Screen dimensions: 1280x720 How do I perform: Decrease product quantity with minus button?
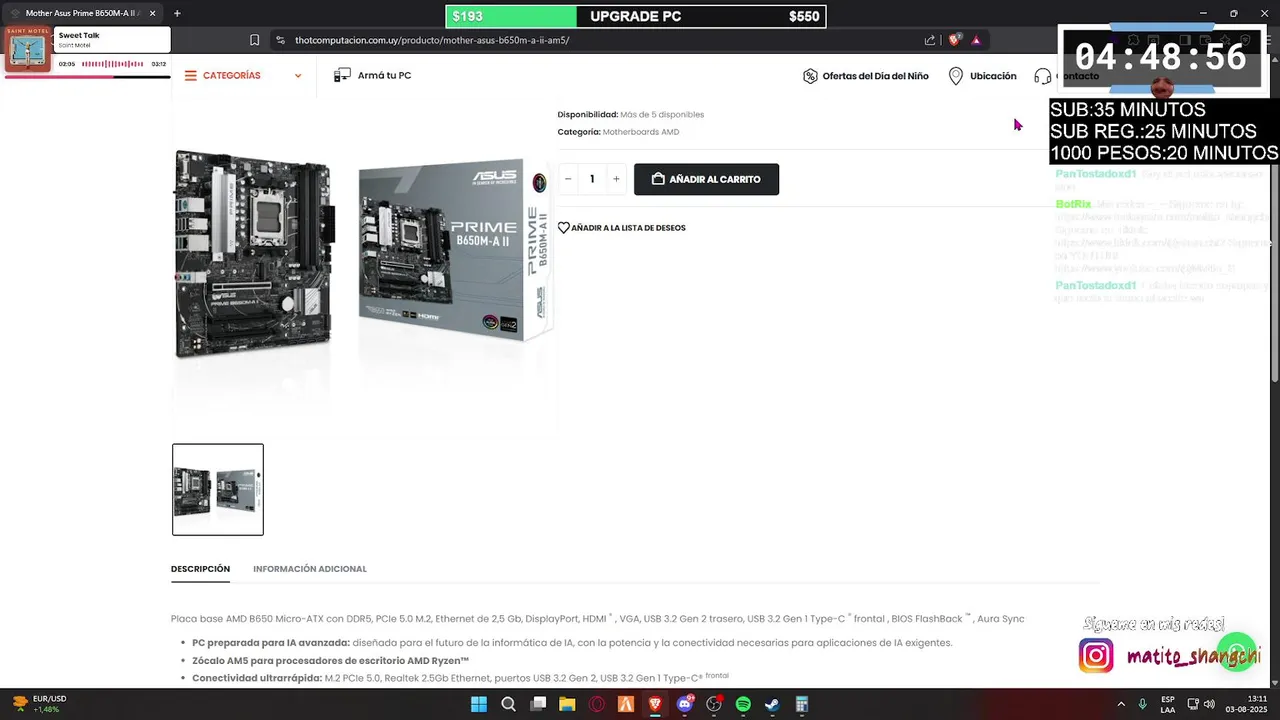coord(568,179)
